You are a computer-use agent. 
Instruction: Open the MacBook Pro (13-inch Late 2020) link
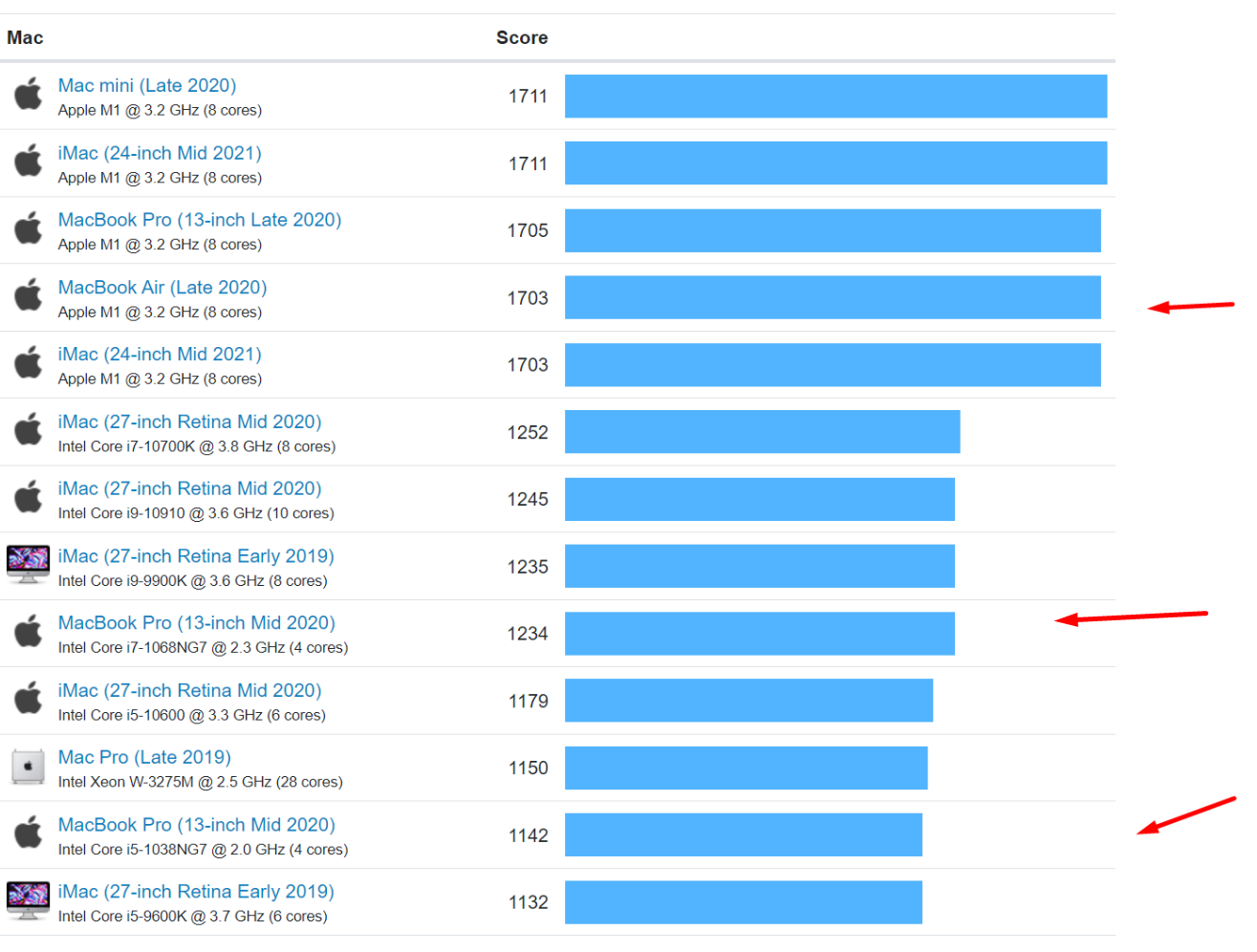click(x=200, y=220)
